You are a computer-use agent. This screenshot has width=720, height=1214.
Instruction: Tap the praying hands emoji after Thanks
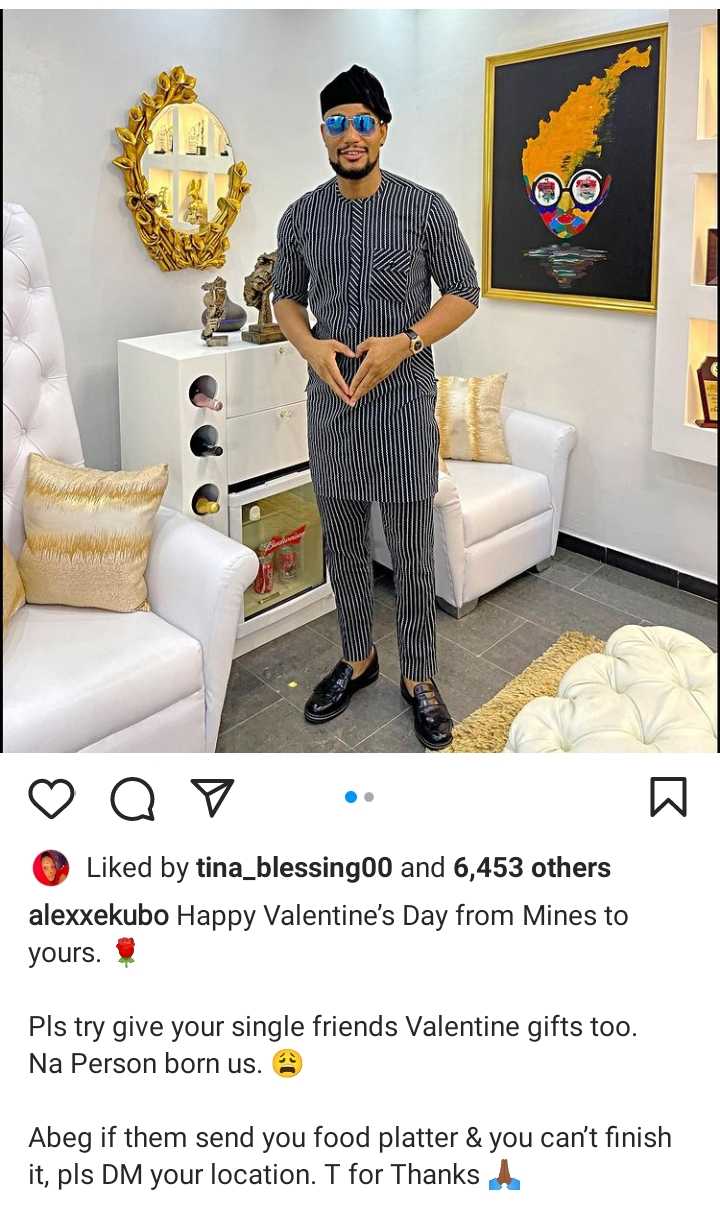click(x=504, y=1175)
